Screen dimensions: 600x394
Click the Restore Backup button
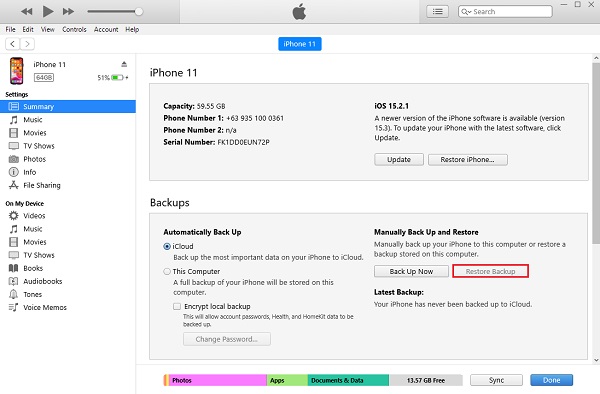coord(491,271)
